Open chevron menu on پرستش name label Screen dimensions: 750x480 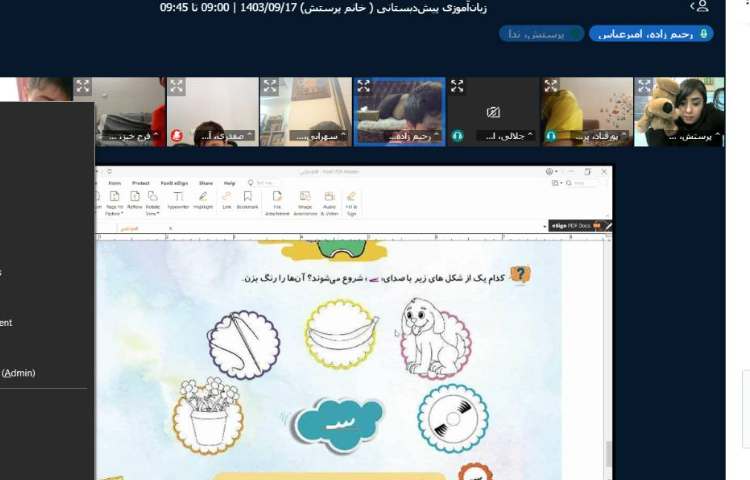[x=717, y=135]
